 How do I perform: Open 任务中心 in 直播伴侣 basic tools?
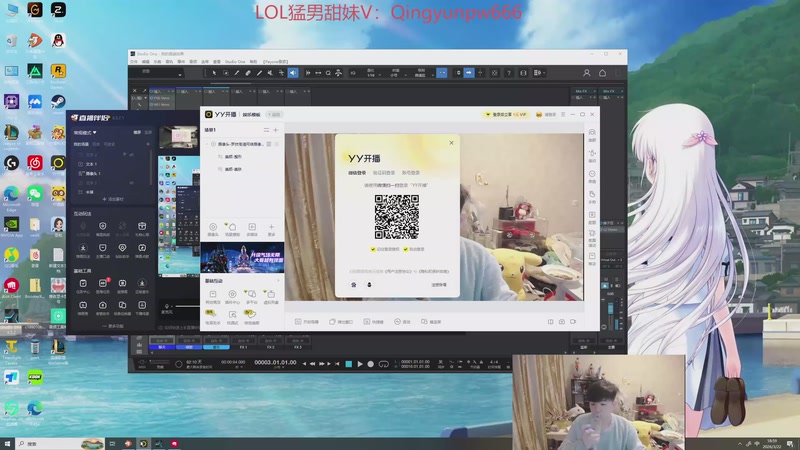tap(83, 286)
